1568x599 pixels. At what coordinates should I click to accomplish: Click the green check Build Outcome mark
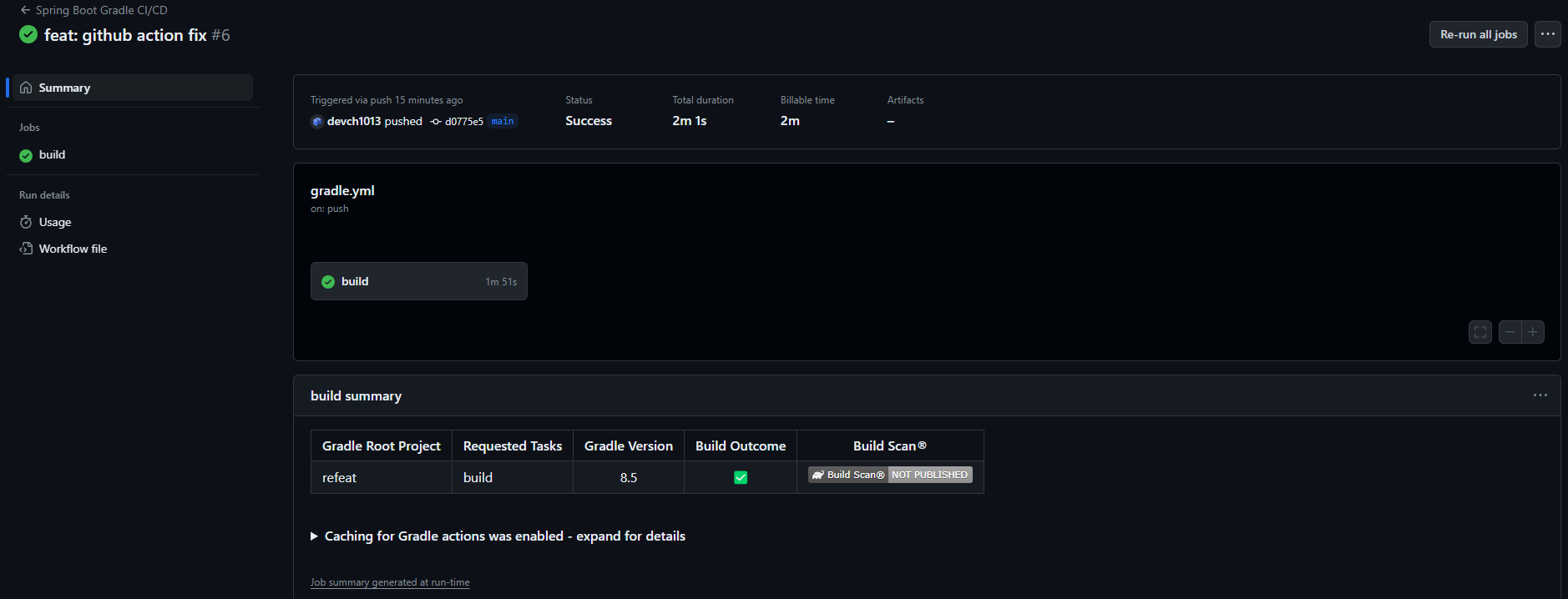[x=741, y=477]
